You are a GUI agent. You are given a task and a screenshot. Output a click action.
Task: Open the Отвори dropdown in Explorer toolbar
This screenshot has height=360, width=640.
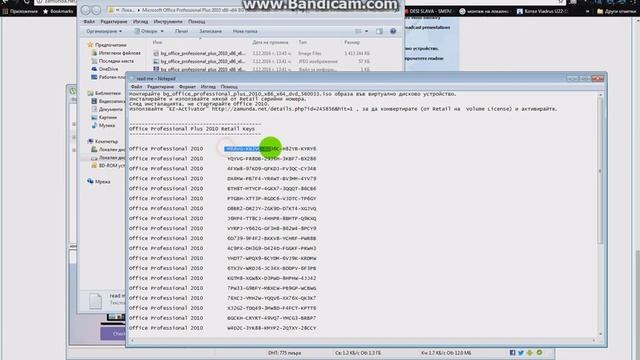[x=149, y=31]
